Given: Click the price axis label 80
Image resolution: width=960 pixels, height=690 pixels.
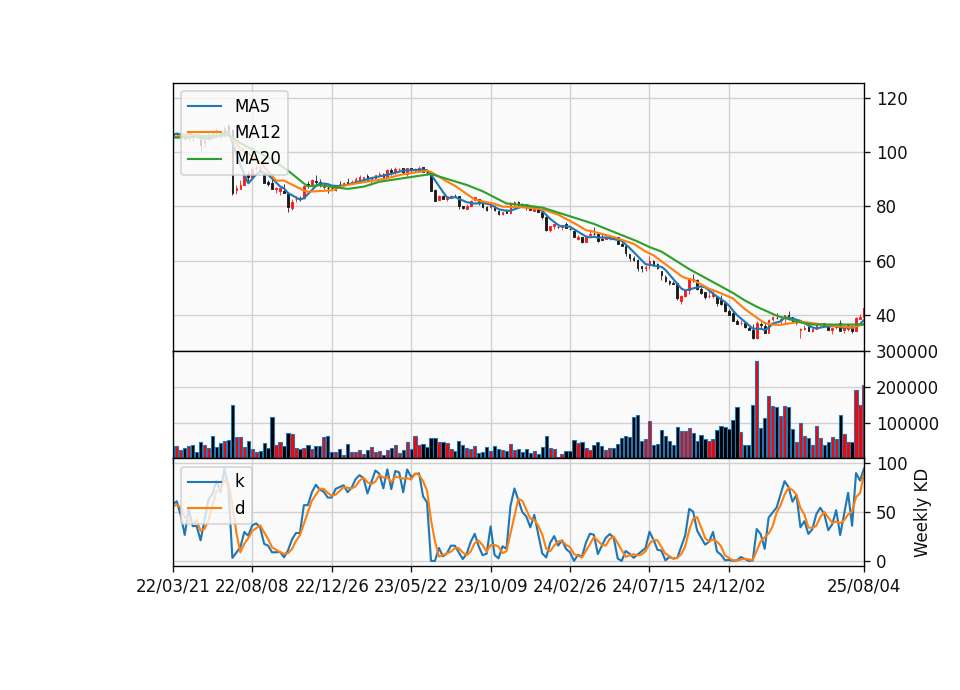Looking at the screenshot, I should [x=887, y=208].
